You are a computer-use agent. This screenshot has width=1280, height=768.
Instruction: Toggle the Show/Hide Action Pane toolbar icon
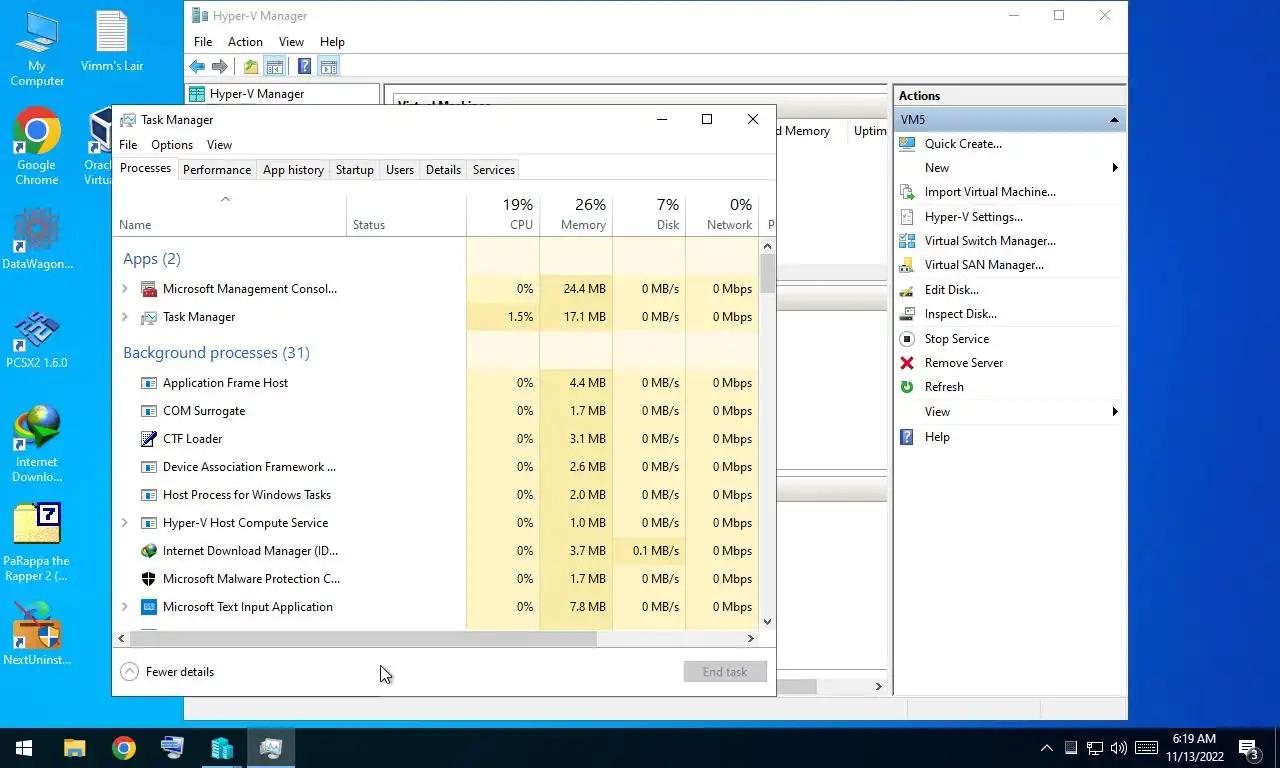329,67
